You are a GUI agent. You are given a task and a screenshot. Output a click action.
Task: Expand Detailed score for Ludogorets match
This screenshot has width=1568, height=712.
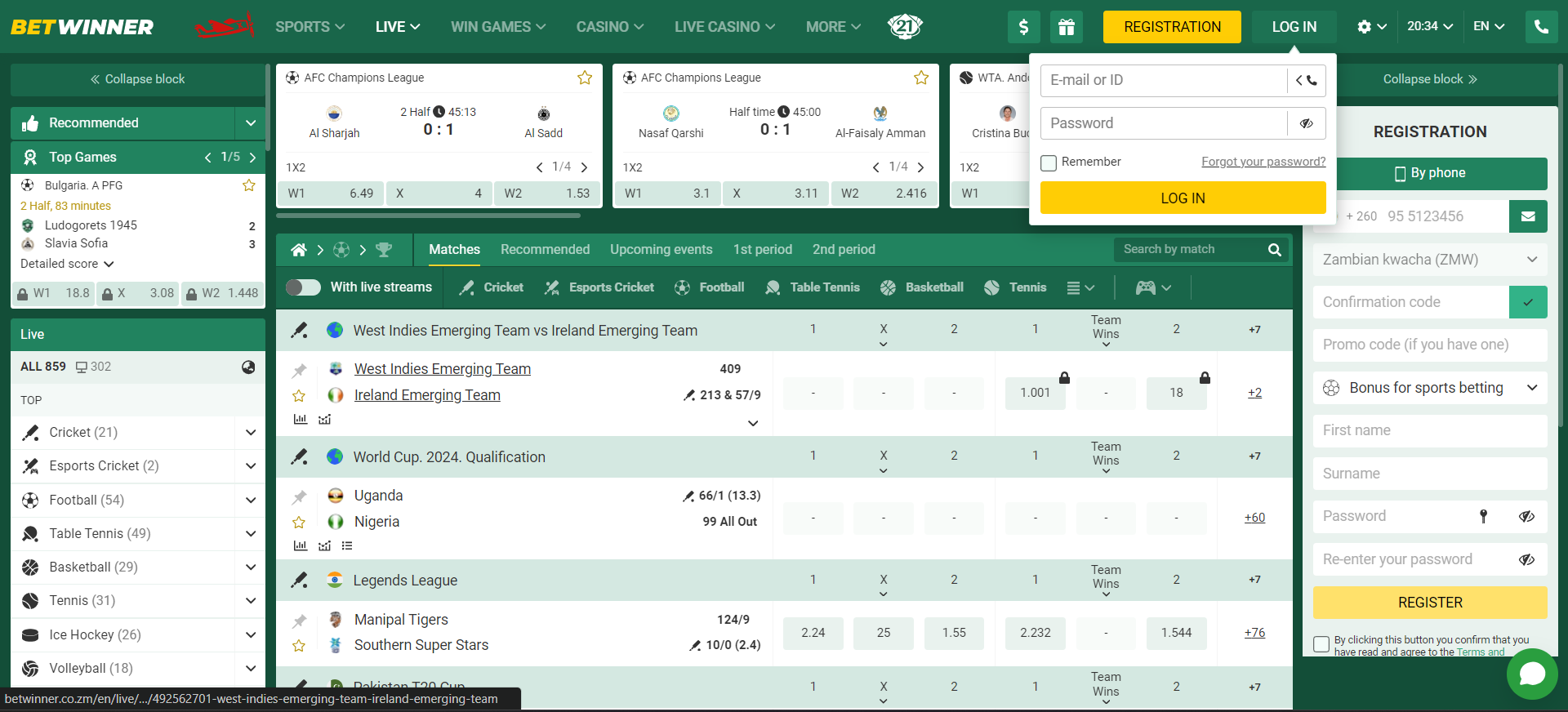[67, 264]
